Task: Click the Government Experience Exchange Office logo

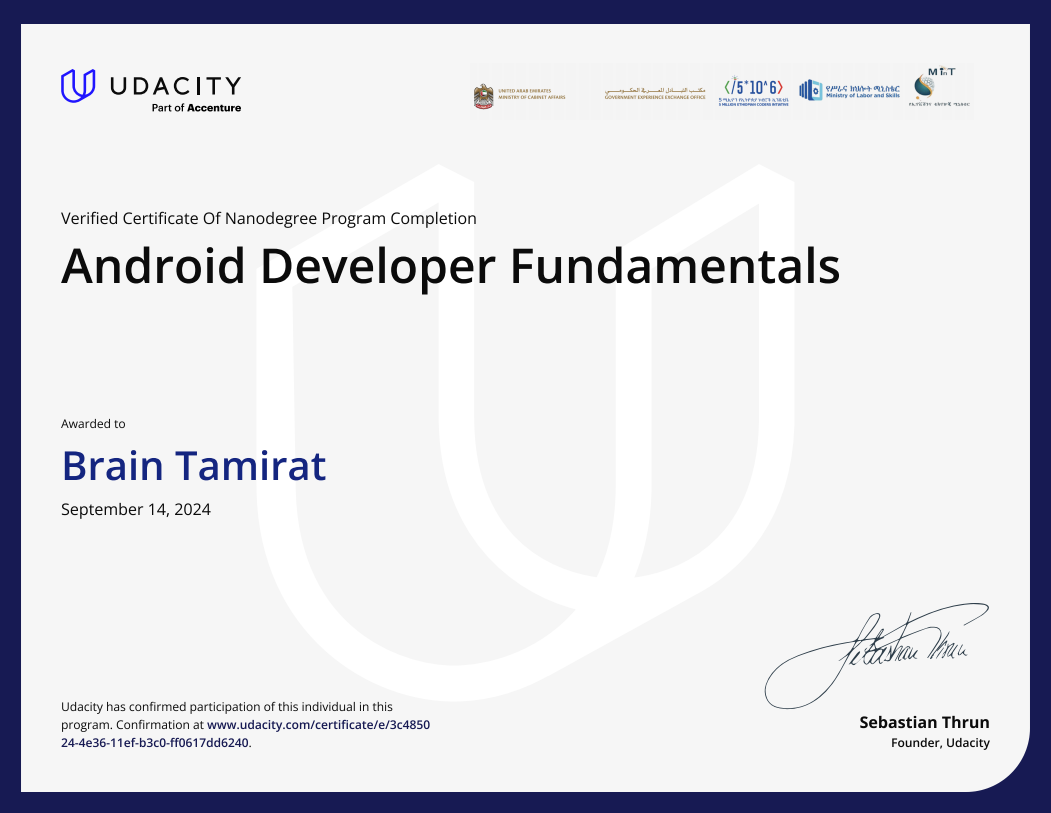Action: click(x=655, y=94)
